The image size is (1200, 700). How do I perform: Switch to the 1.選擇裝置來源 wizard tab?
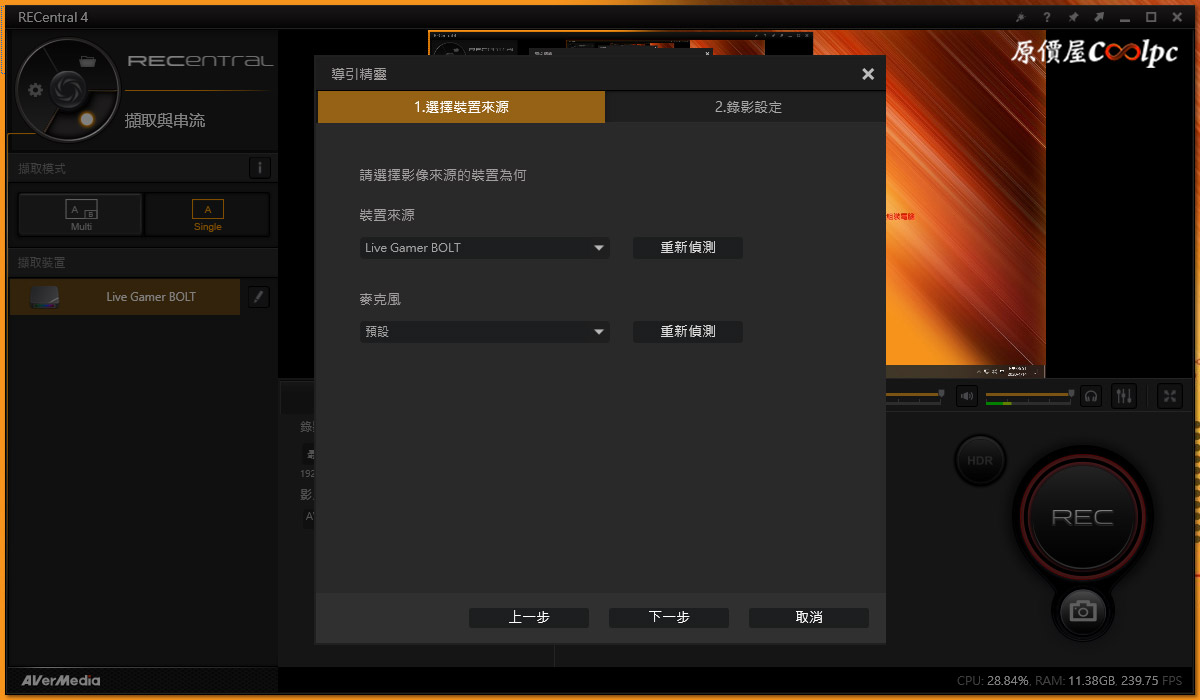[461, 107]
